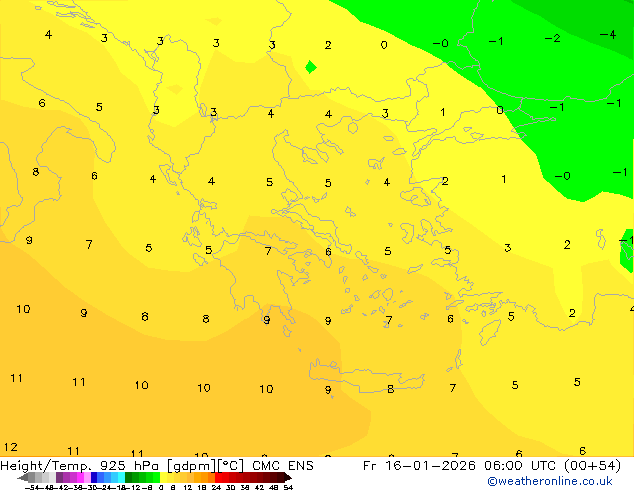Click the '-2' temperature value on map
This screenshot has height=490, width=634.
pyautogui.click(x=552, y=38)
